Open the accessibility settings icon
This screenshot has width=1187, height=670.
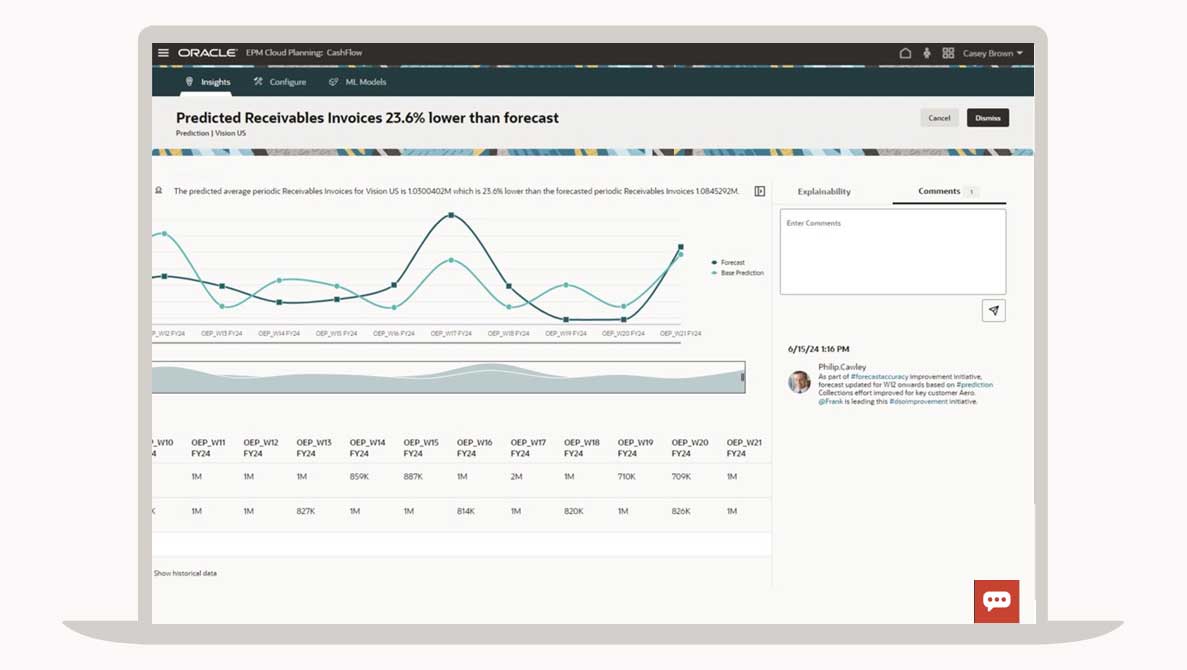point(927,53)
